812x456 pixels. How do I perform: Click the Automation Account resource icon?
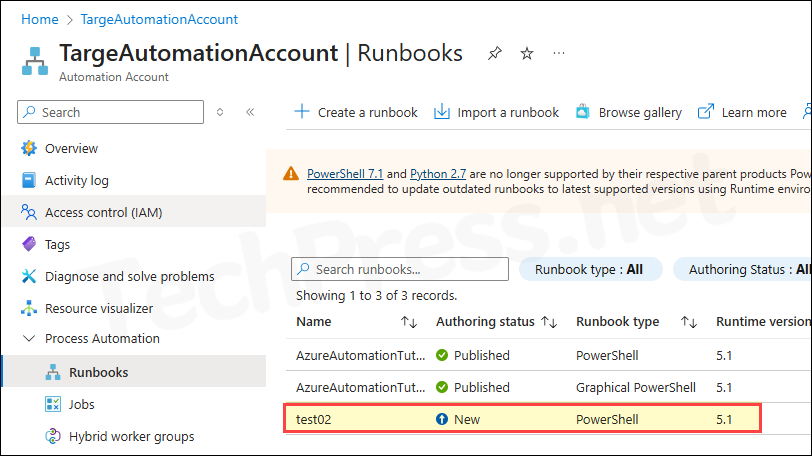(35, 61)
